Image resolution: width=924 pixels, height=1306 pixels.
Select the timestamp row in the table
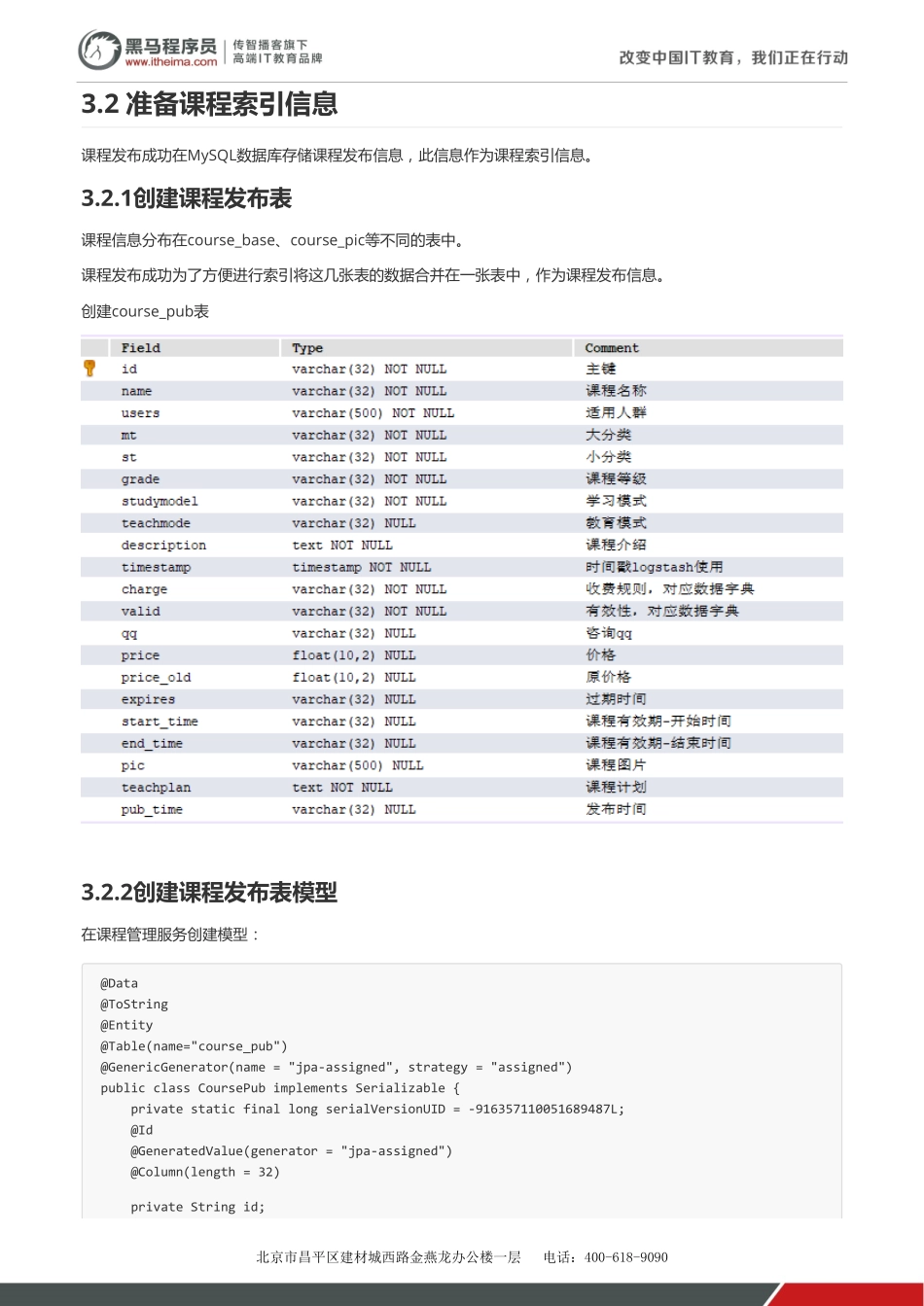pyautogui.click(x=389, y=567)
